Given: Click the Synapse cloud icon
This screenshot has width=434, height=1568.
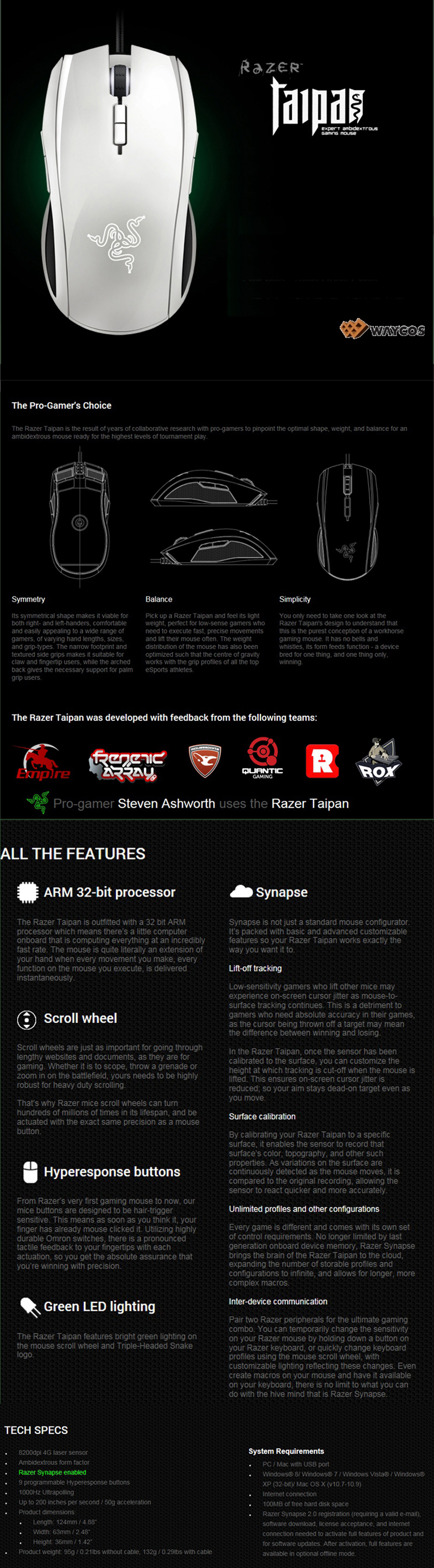Looking at the screenshot, I should (x=241, y=892).
